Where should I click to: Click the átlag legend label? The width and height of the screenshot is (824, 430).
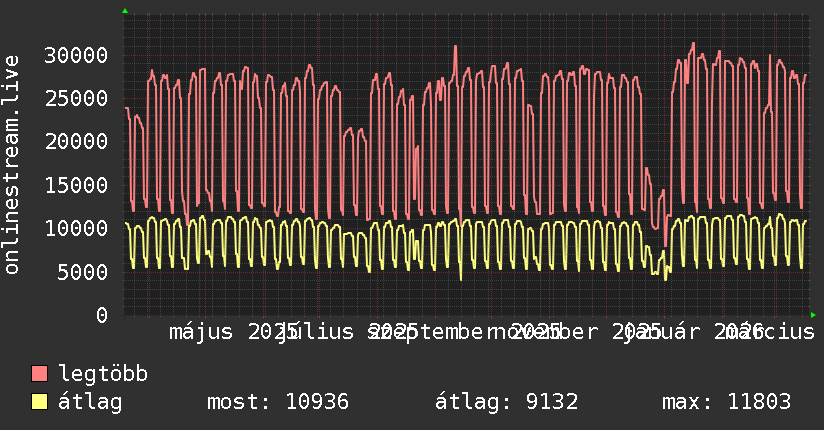90,402
